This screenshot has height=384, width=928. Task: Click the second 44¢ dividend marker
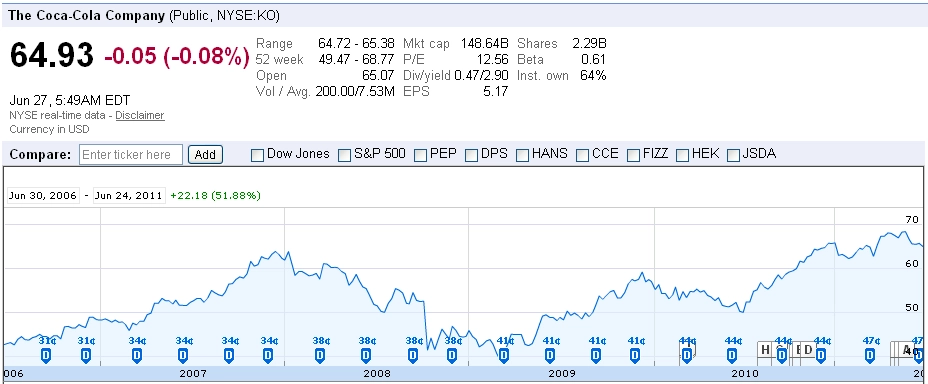point(733,356)
